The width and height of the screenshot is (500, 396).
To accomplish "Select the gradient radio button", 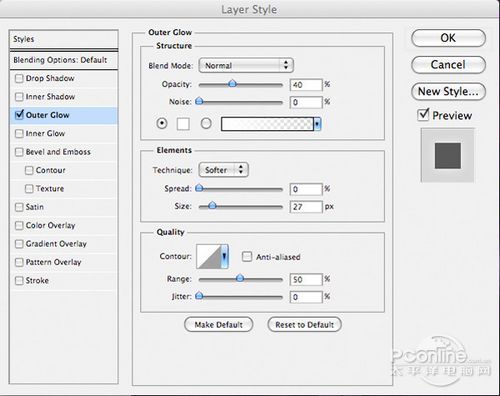I will point(206,124).
